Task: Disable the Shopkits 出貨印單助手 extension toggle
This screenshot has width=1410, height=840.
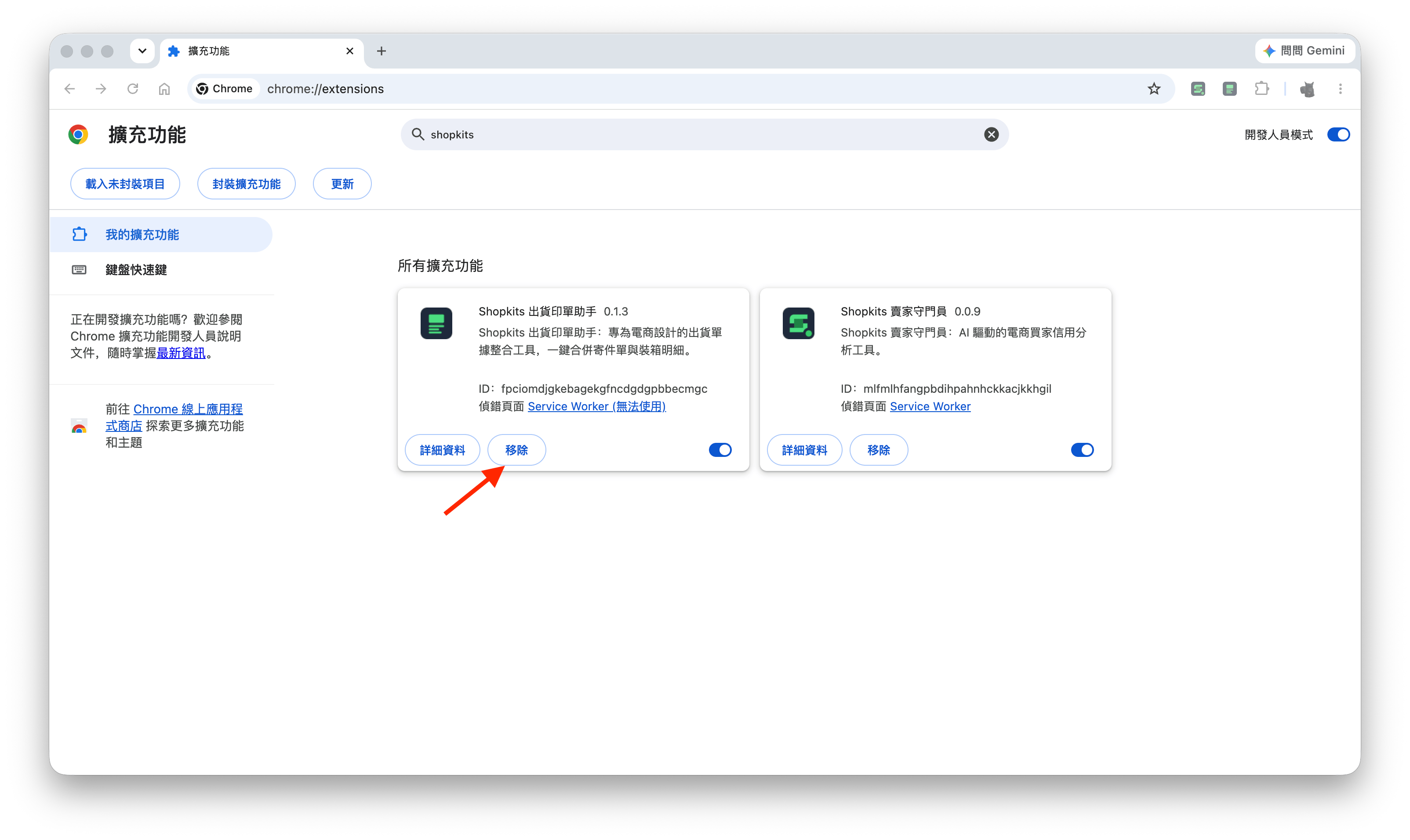Action: point(720,450)
